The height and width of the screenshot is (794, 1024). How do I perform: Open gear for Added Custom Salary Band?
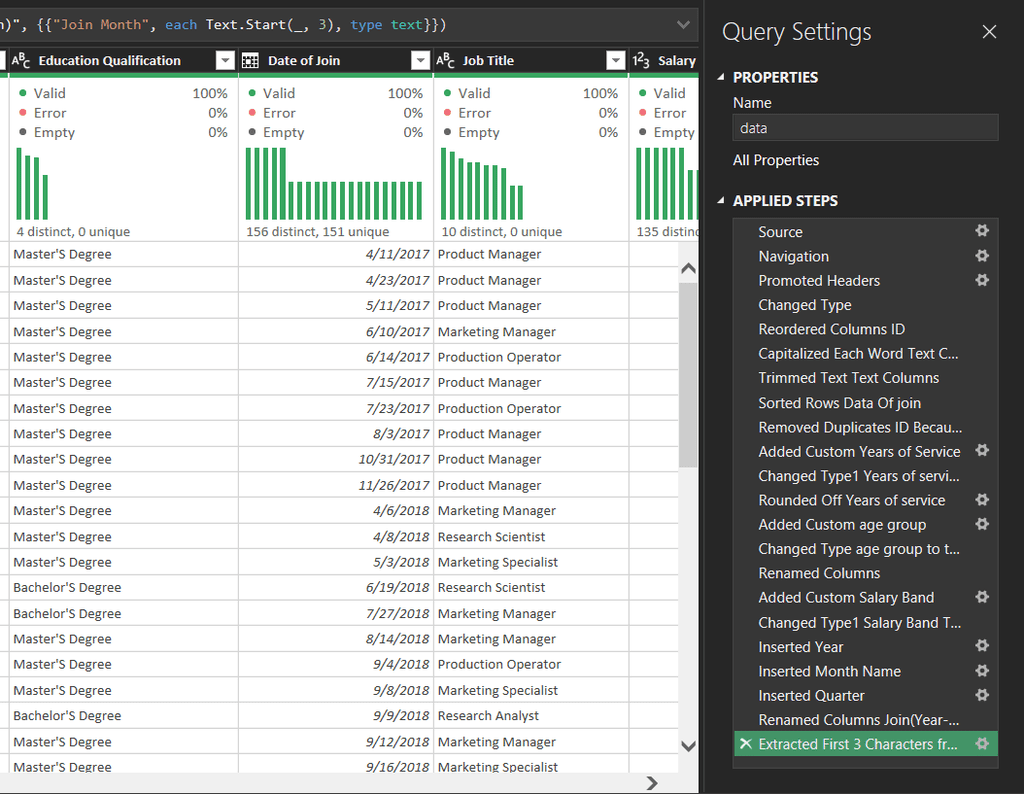[982, 597]
